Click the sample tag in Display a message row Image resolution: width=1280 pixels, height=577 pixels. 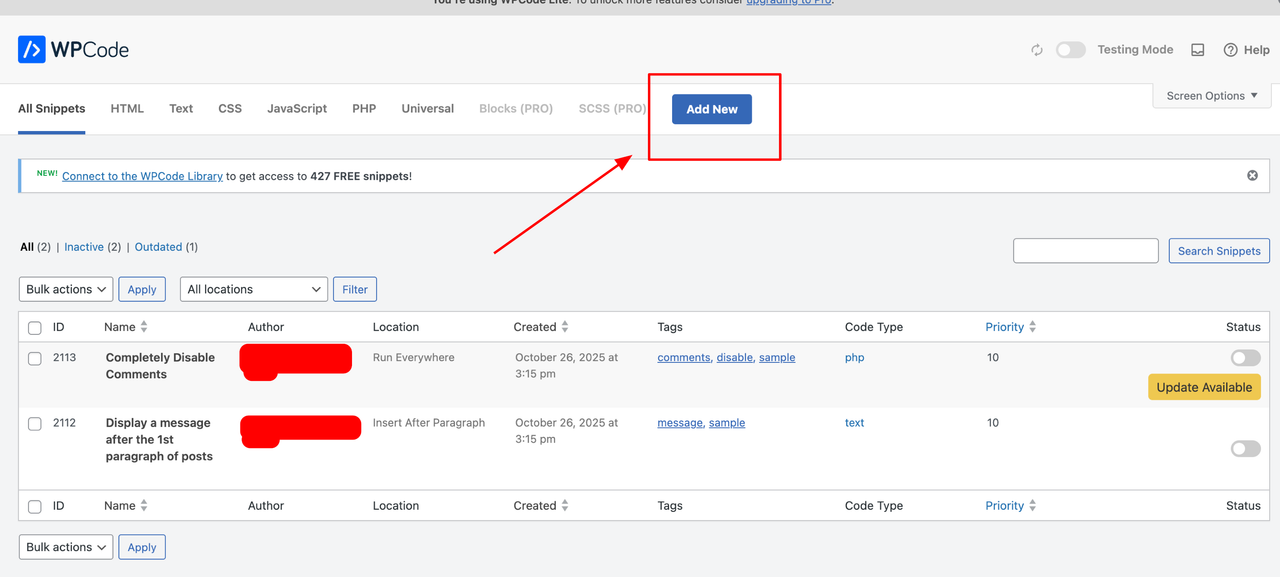coord(727,423)
